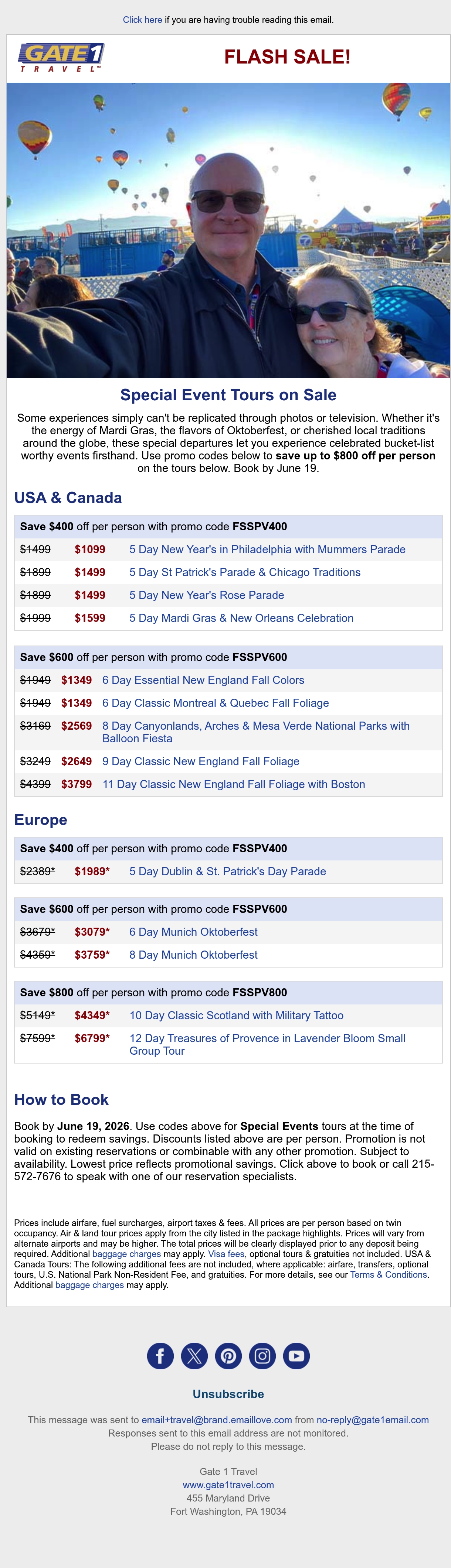Screen dimensions: 451x1568
Task: Visit www.gate1travel.com footer link
Action: (228, 1485)
